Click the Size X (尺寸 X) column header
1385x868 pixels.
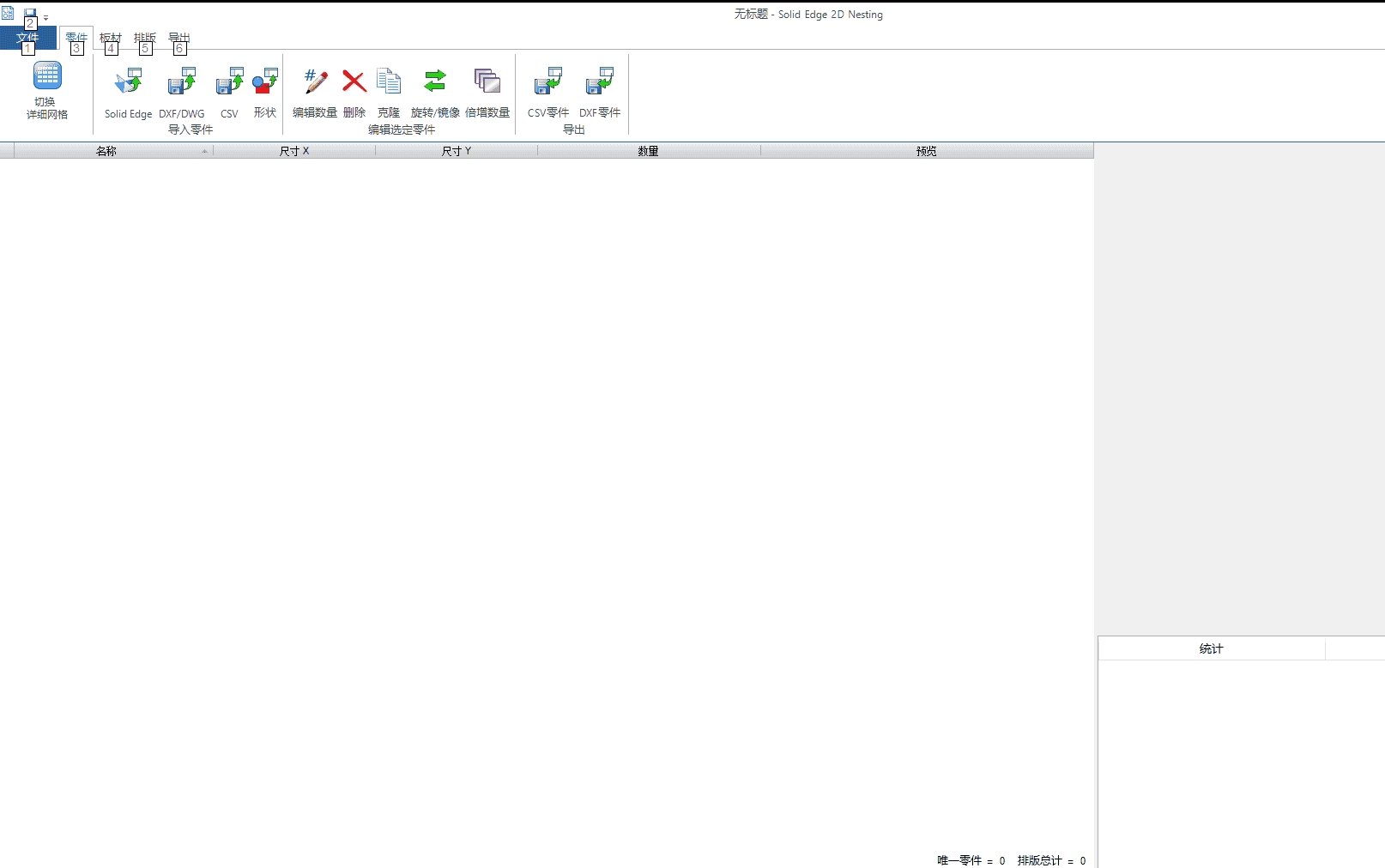click(x=294, y=151)
